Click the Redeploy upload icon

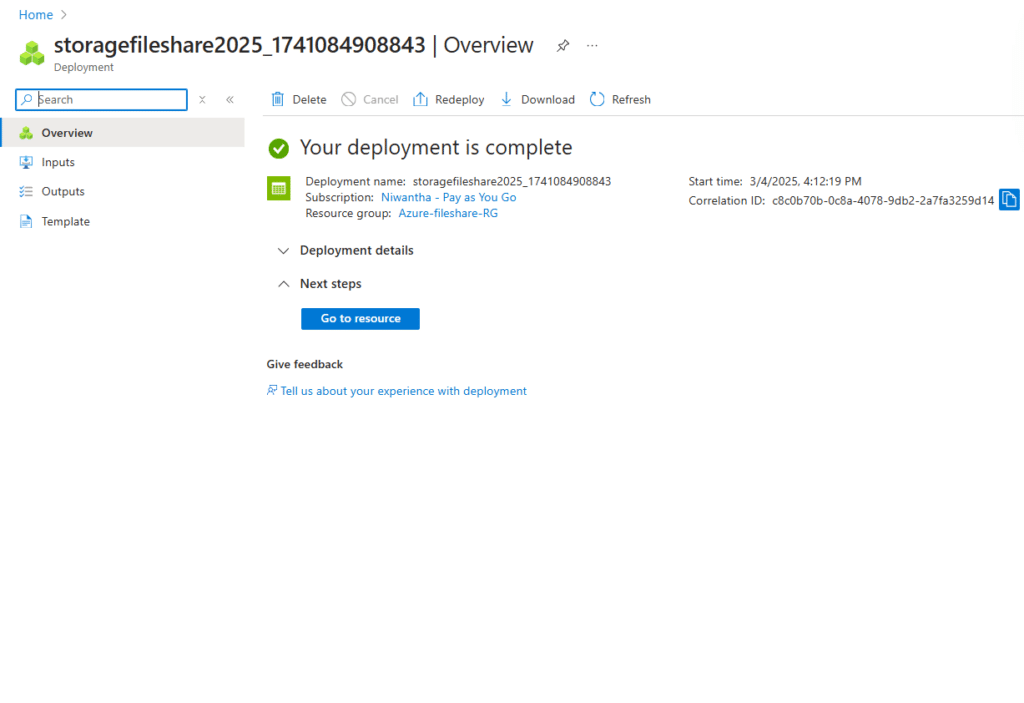pyautogui.click(x=421, y=99)
